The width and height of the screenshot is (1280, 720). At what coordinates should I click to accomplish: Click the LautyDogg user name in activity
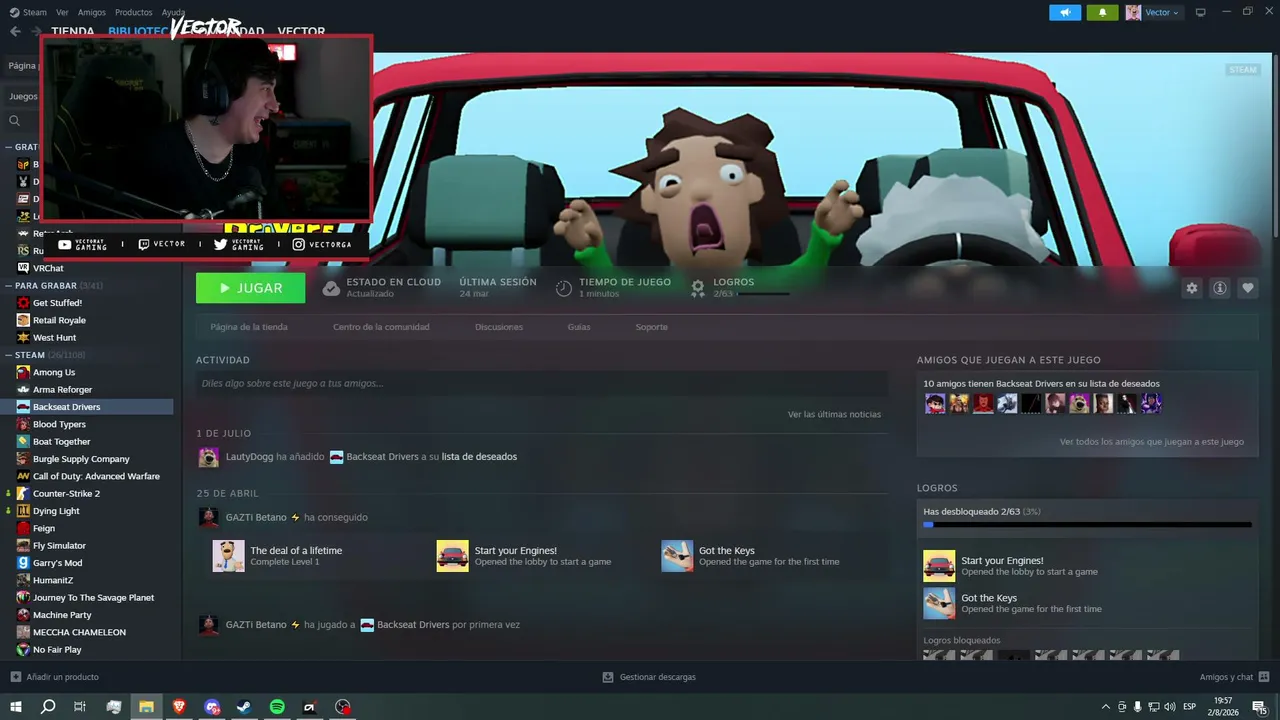coord(249,457)
